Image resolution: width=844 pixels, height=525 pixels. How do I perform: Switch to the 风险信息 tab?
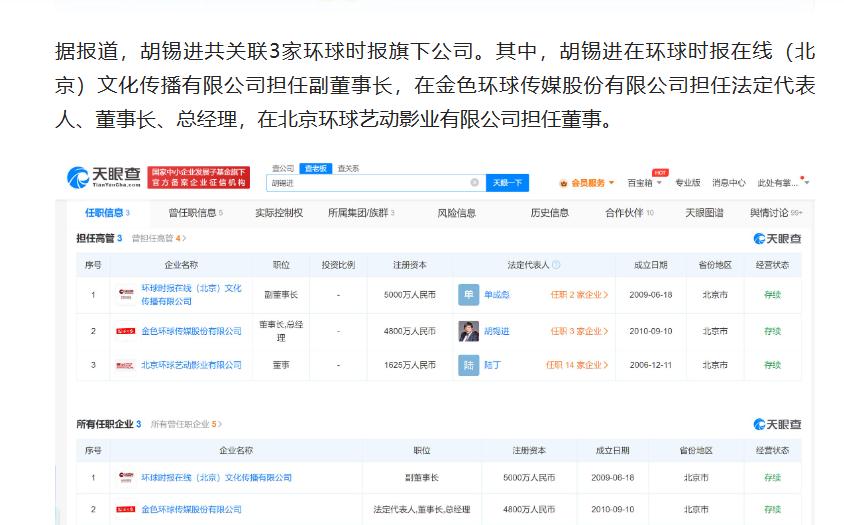click(x=456, y=213)
